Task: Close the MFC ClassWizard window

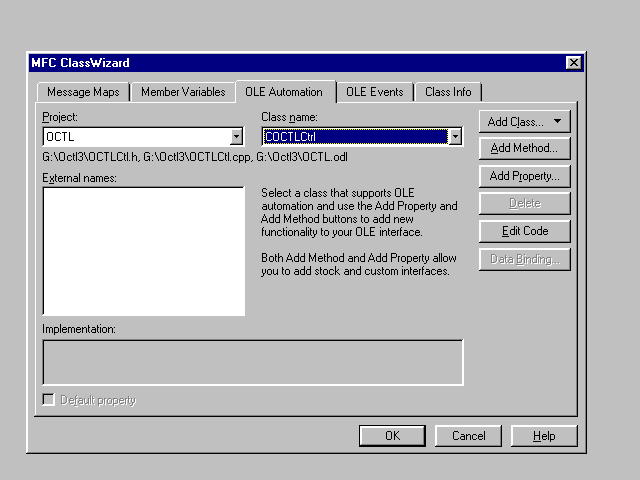Action: click(x=573, y=63)
